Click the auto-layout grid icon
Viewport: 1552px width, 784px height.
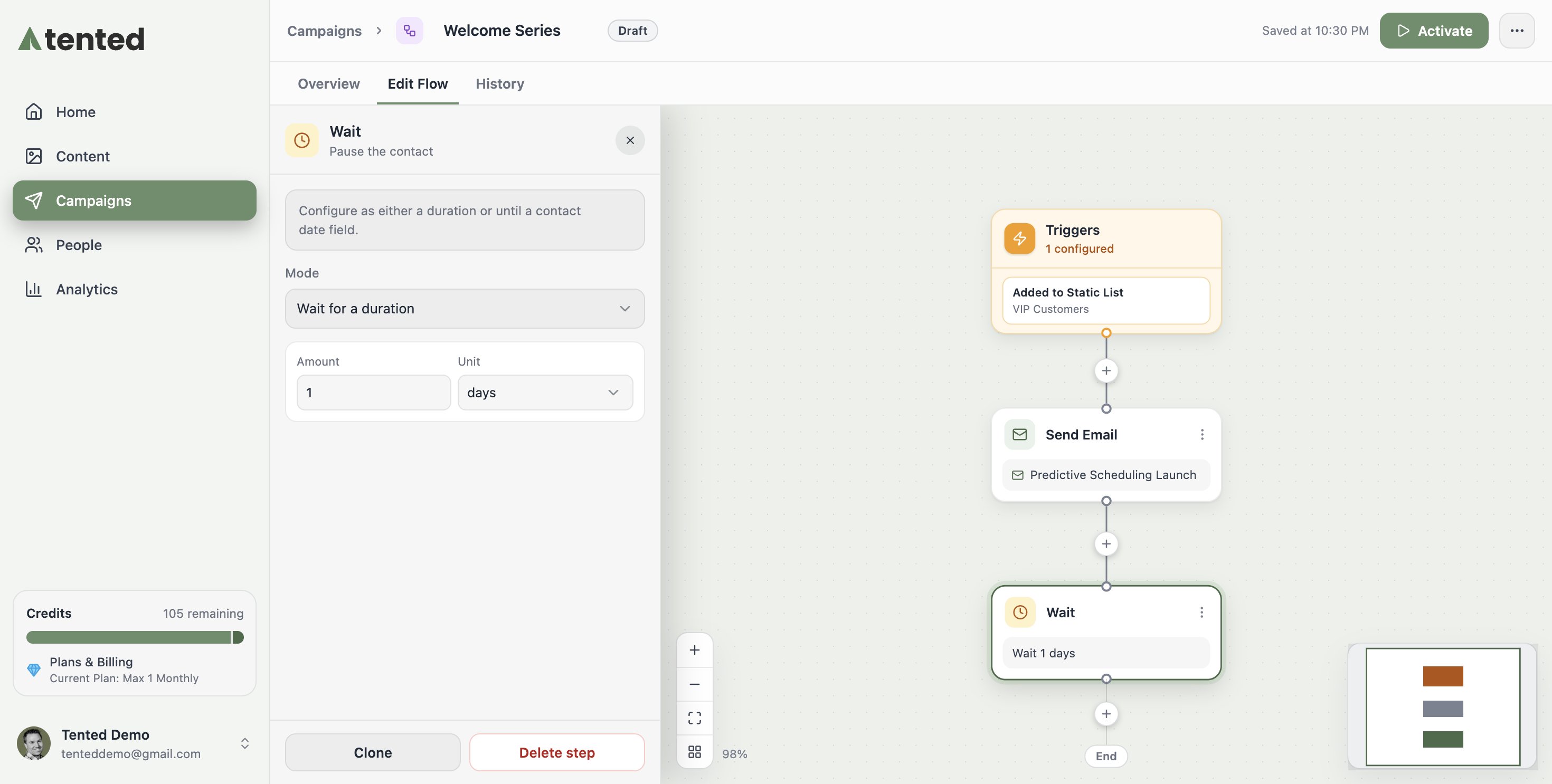(x=695, y=751)
